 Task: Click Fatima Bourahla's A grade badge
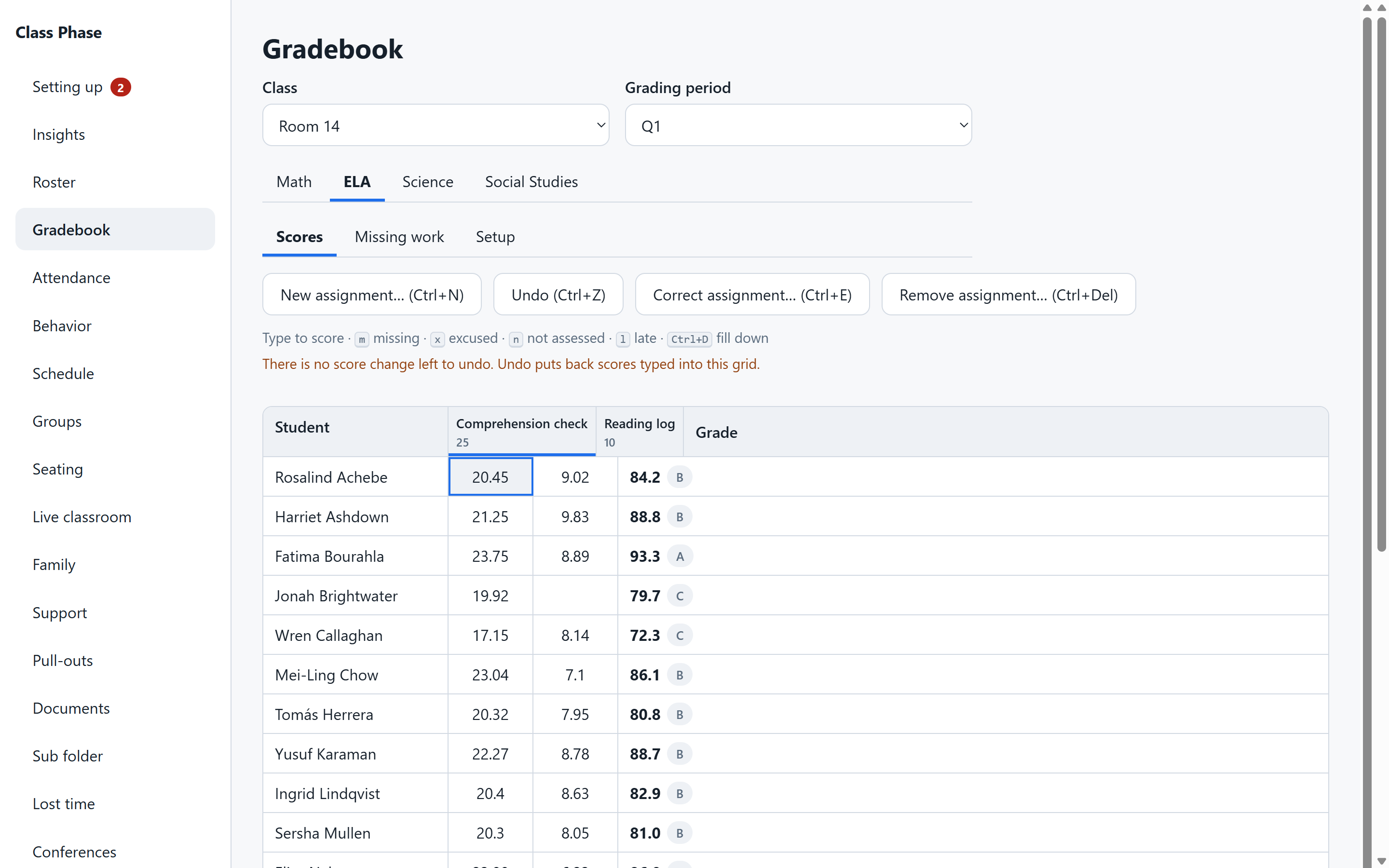680,556
